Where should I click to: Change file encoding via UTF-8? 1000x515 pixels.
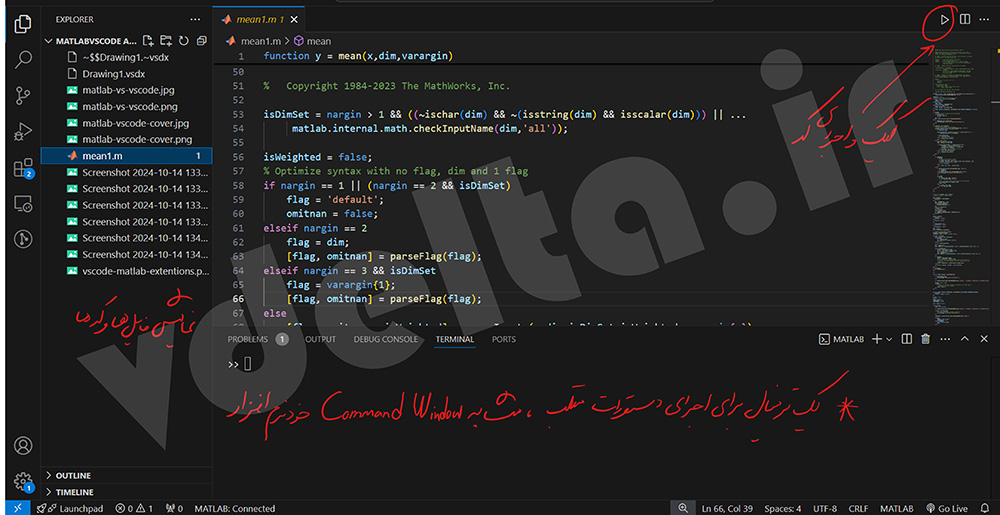tap(825, 508)
